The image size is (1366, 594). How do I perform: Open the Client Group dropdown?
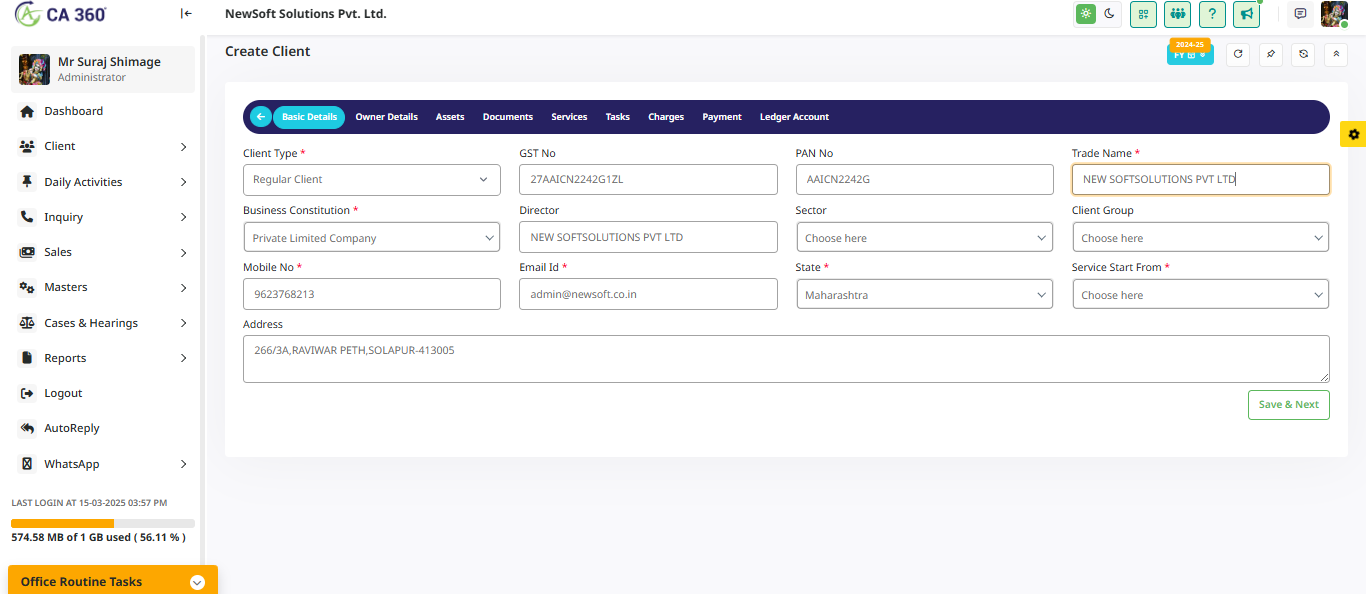[x=1201, y=238]
